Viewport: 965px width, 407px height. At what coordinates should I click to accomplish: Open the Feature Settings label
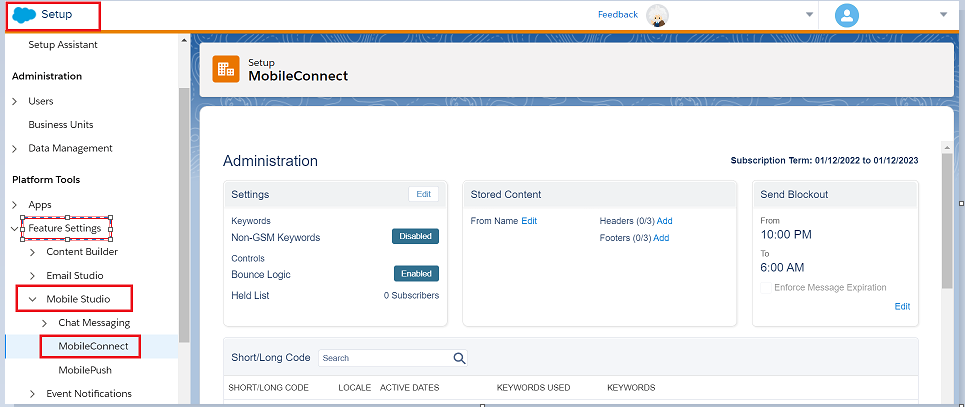pos(65,228)
